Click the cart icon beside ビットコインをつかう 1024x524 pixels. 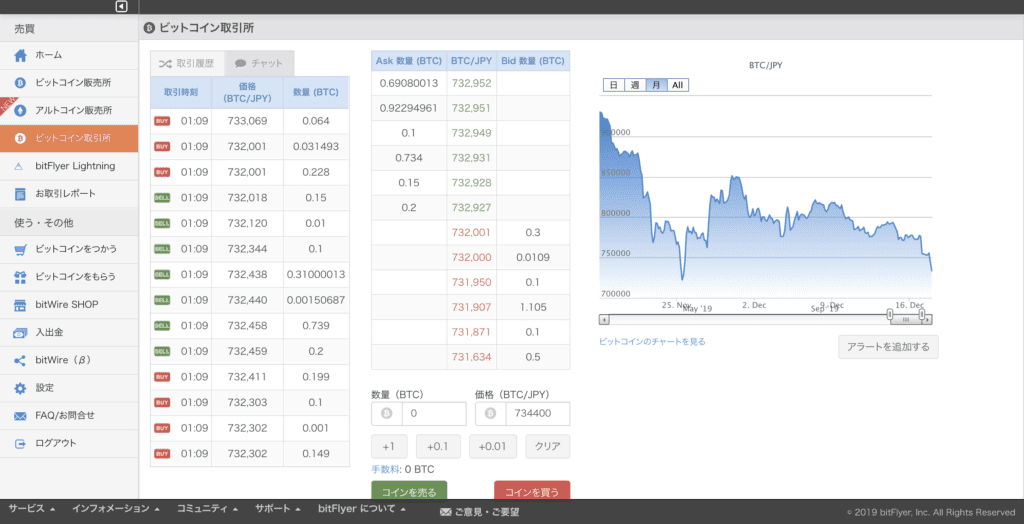[x=20, y=249]
